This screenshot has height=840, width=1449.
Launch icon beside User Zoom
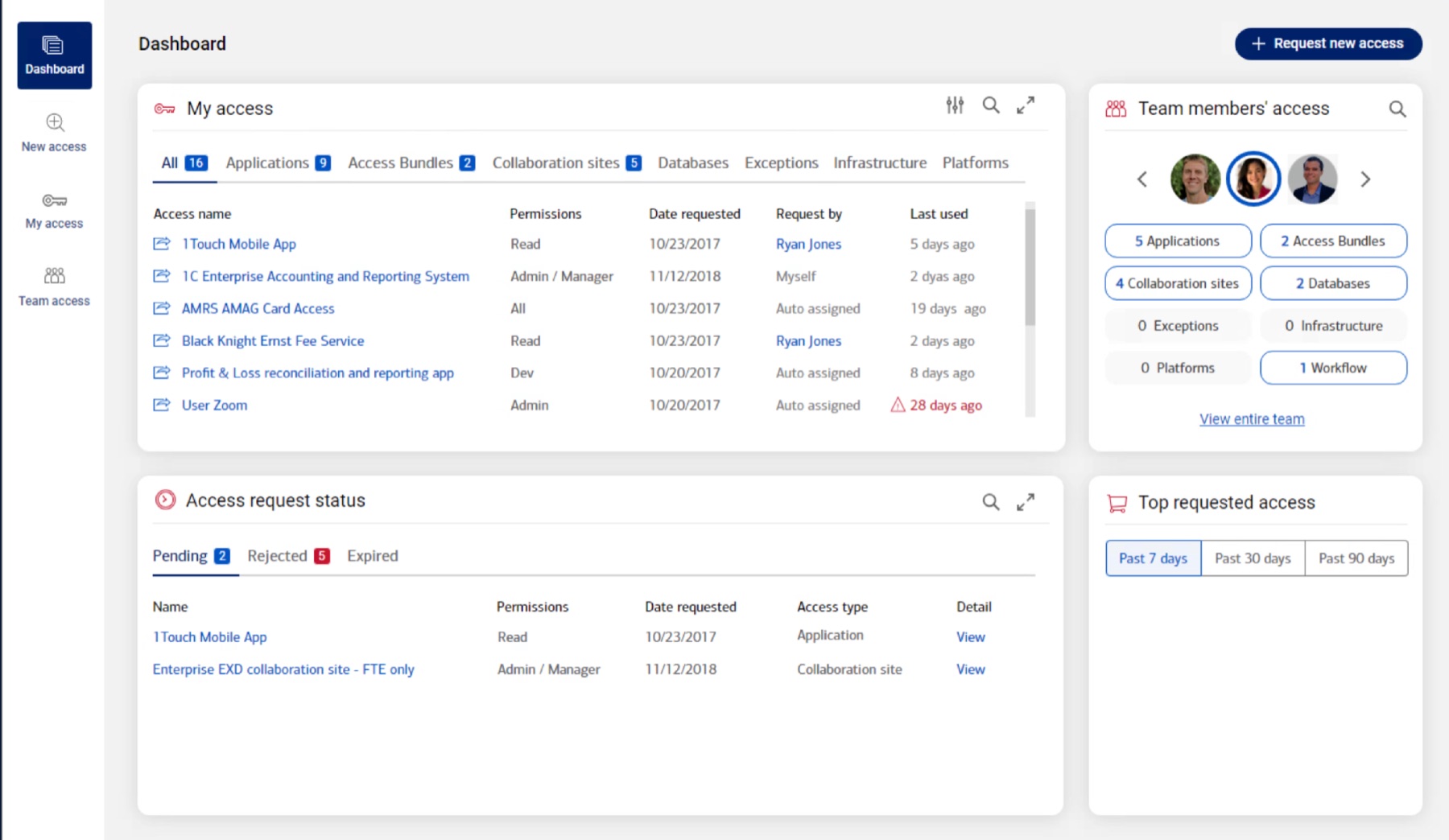pyautogui.click(x=162, y=405)
